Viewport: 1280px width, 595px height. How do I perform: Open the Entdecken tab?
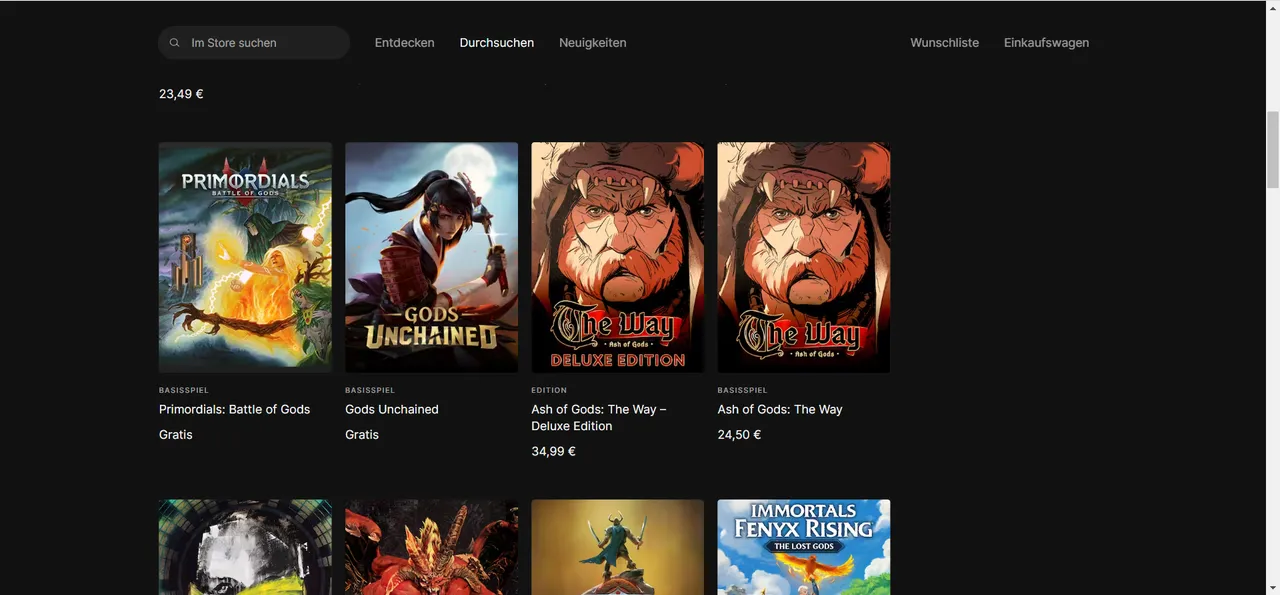[x=404, y=43]
